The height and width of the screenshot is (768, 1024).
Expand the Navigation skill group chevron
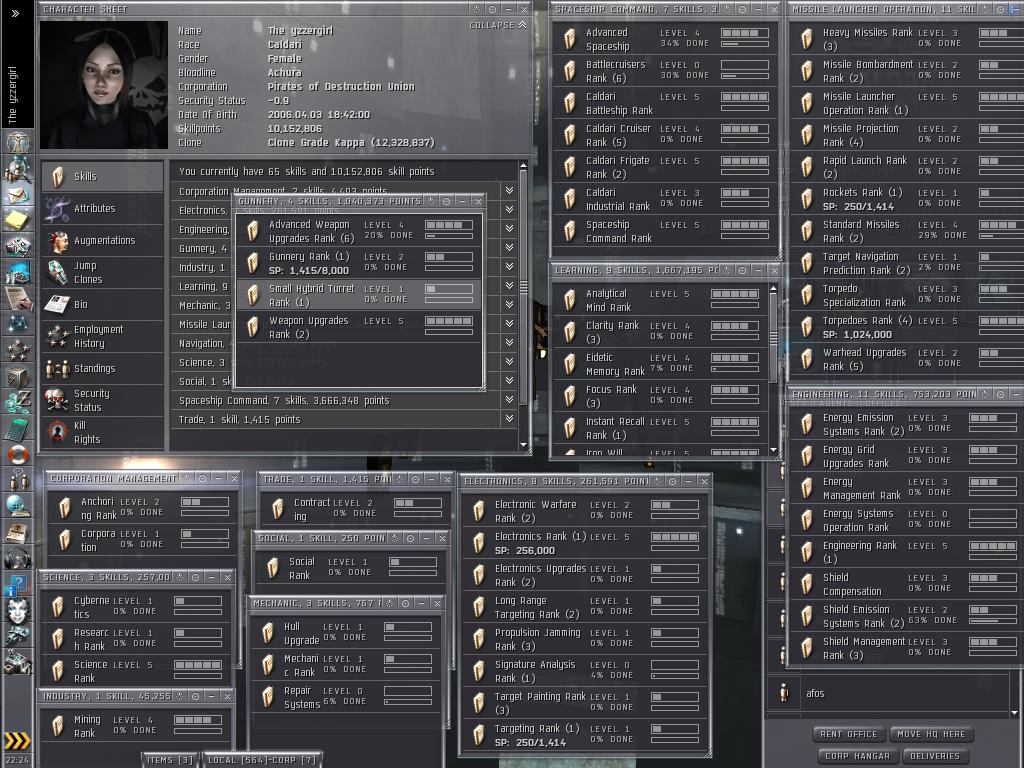click(x=509, y=342)
